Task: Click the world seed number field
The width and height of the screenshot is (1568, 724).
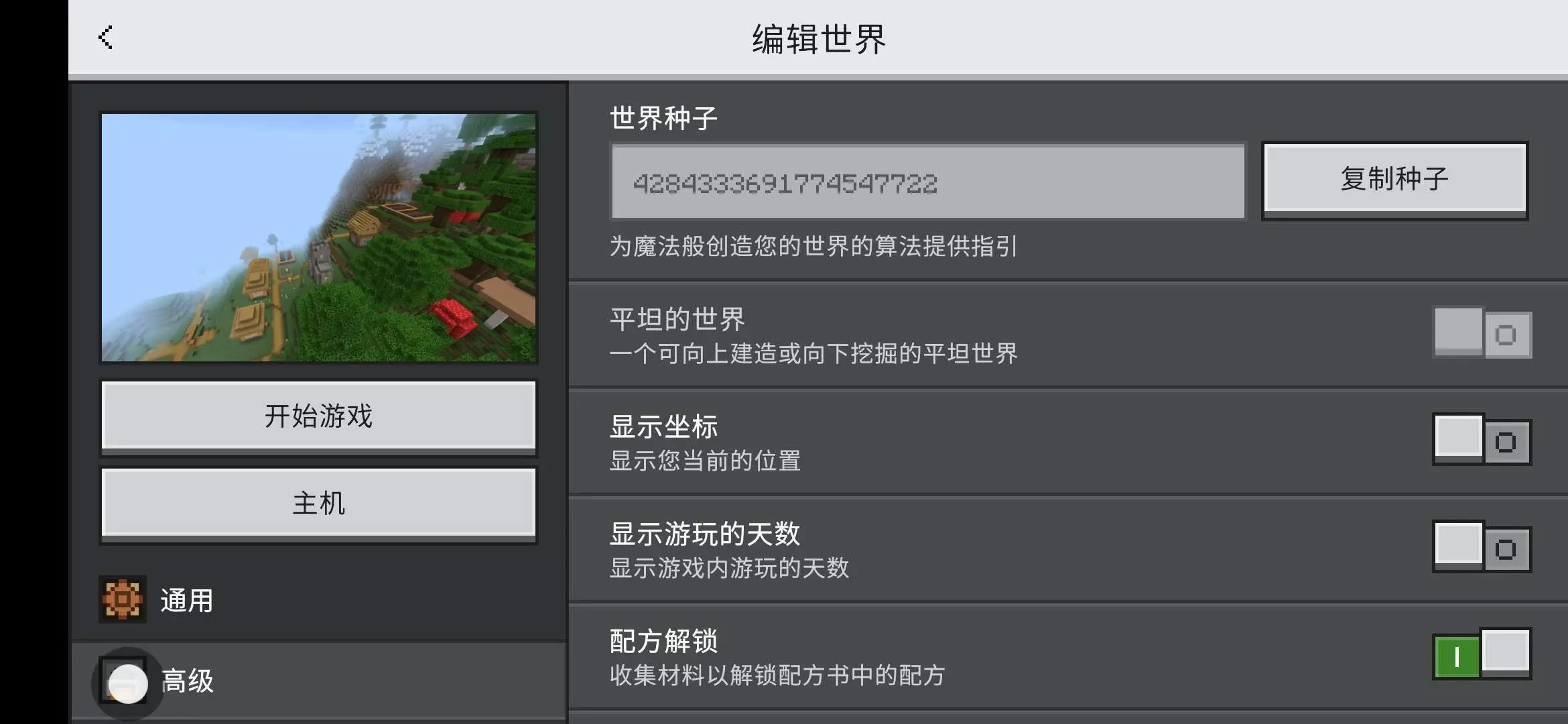Action: pos(928,182)
